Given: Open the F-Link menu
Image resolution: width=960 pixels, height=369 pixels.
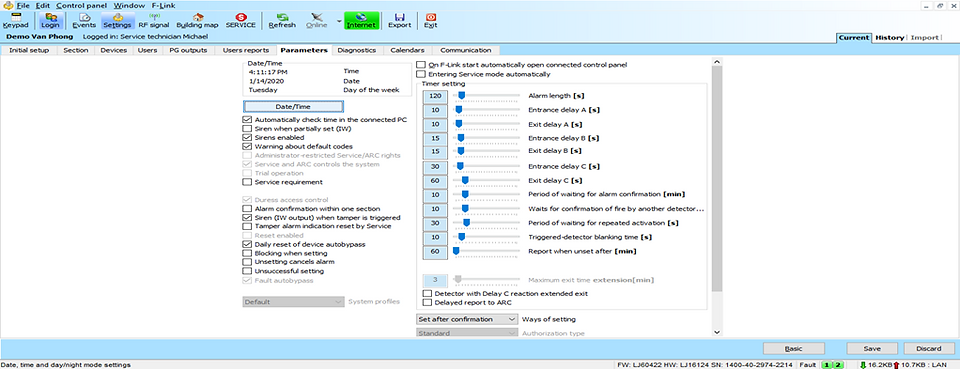Looking at the screenshot, I should (x=163, y=5).
